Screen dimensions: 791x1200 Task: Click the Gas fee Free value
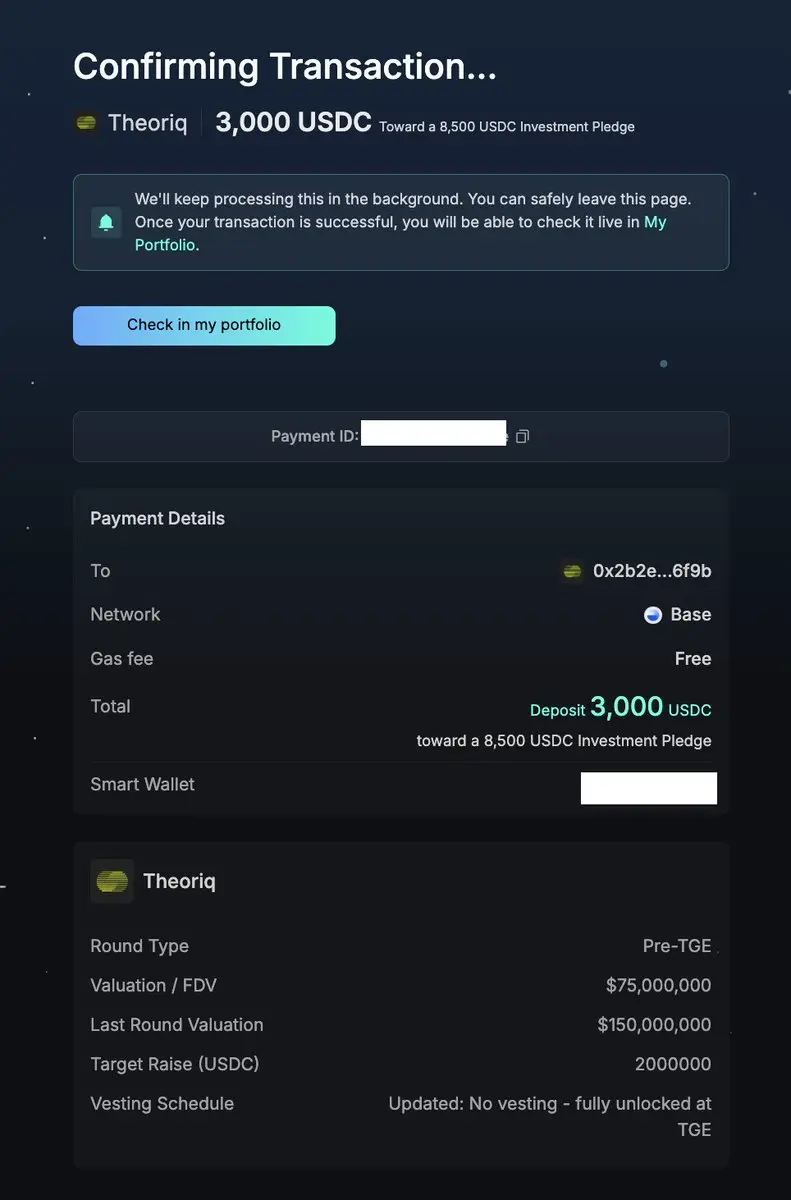click(x=693, y=659)
